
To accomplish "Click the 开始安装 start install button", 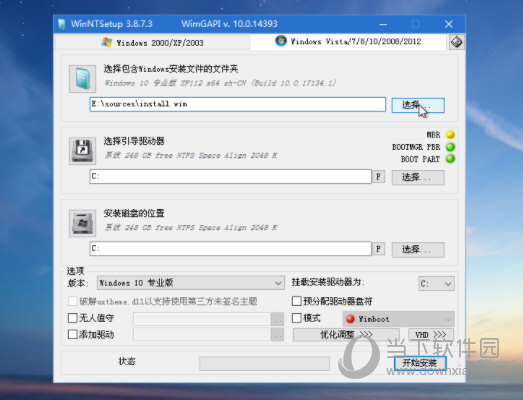I will [x=420, y=363].
